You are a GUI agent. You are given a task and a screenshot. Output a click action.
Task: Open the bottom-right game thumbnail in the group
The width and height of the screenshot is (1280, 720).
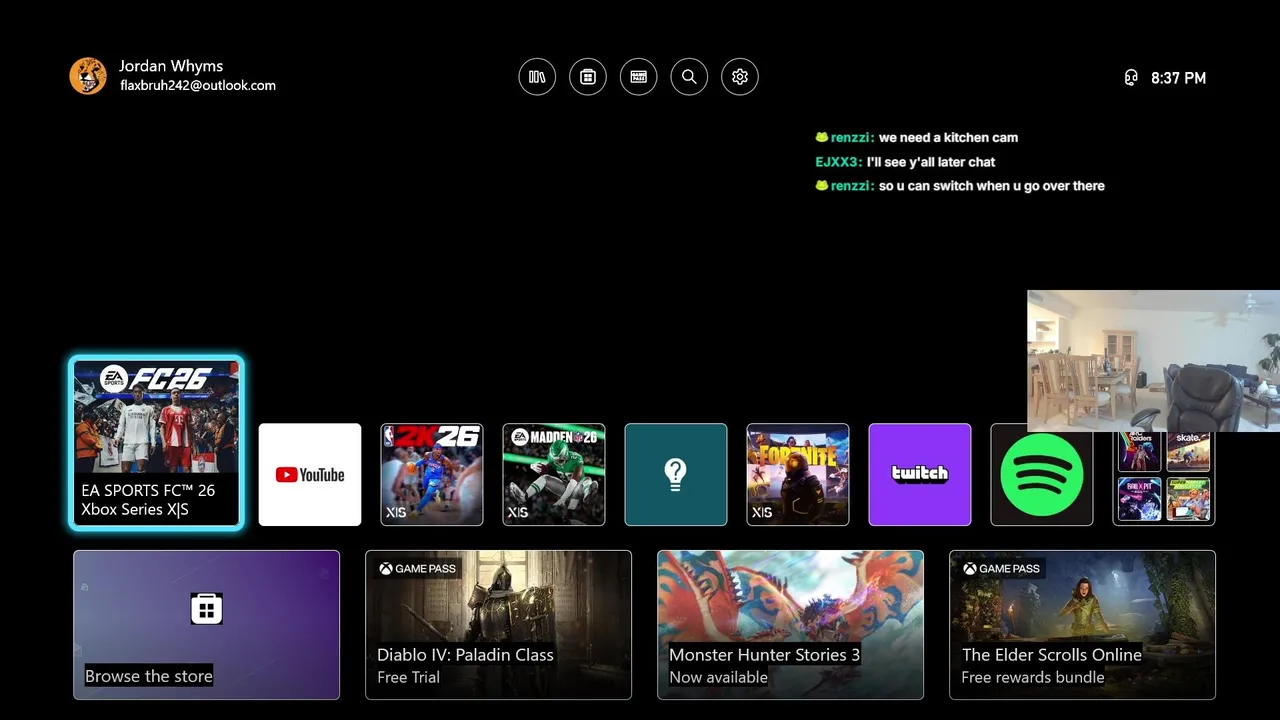pyautogui.click(x=1188, y=498)
